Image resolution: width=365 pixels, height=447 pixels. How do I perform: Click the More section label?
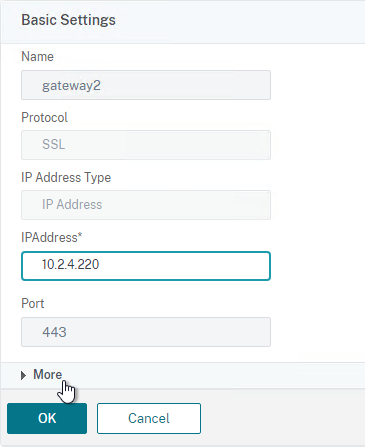[x=48, y=375]
